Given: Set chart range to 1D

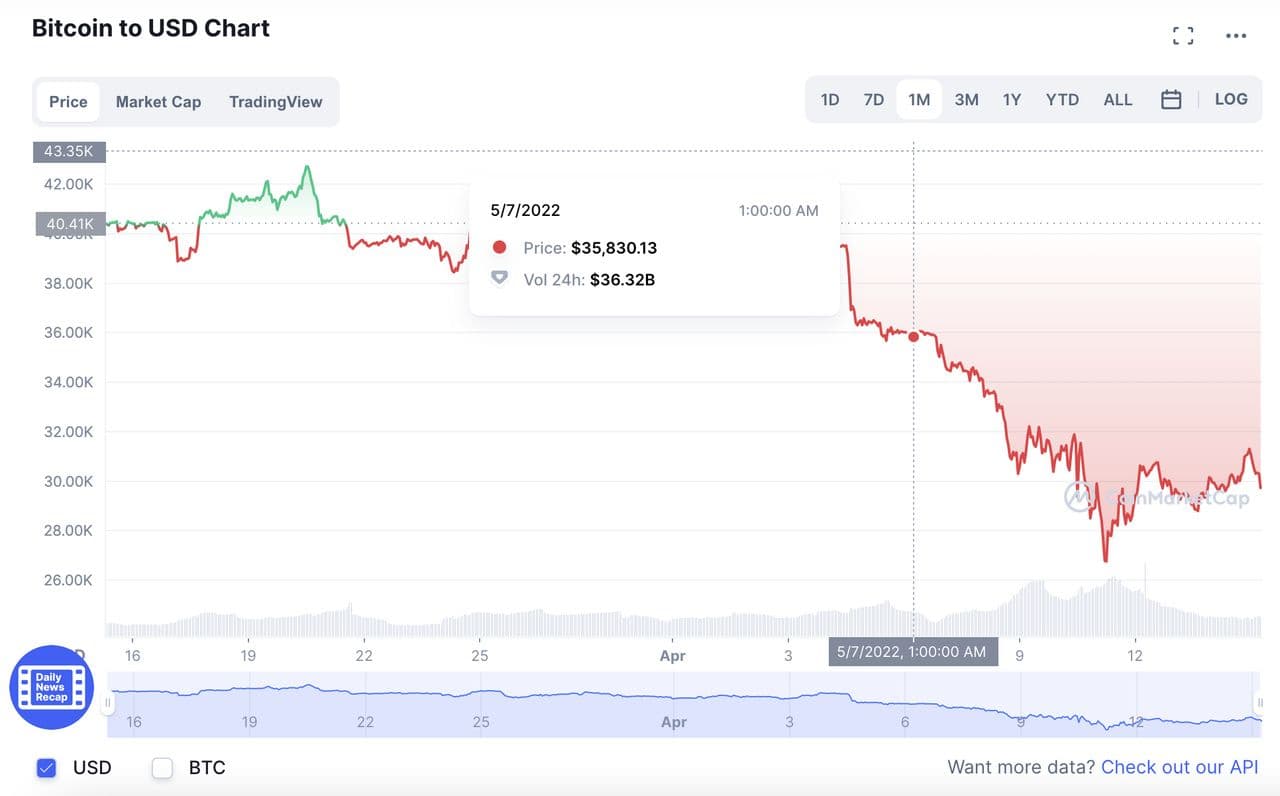Looking at the screenshot, I should point(829,100).
